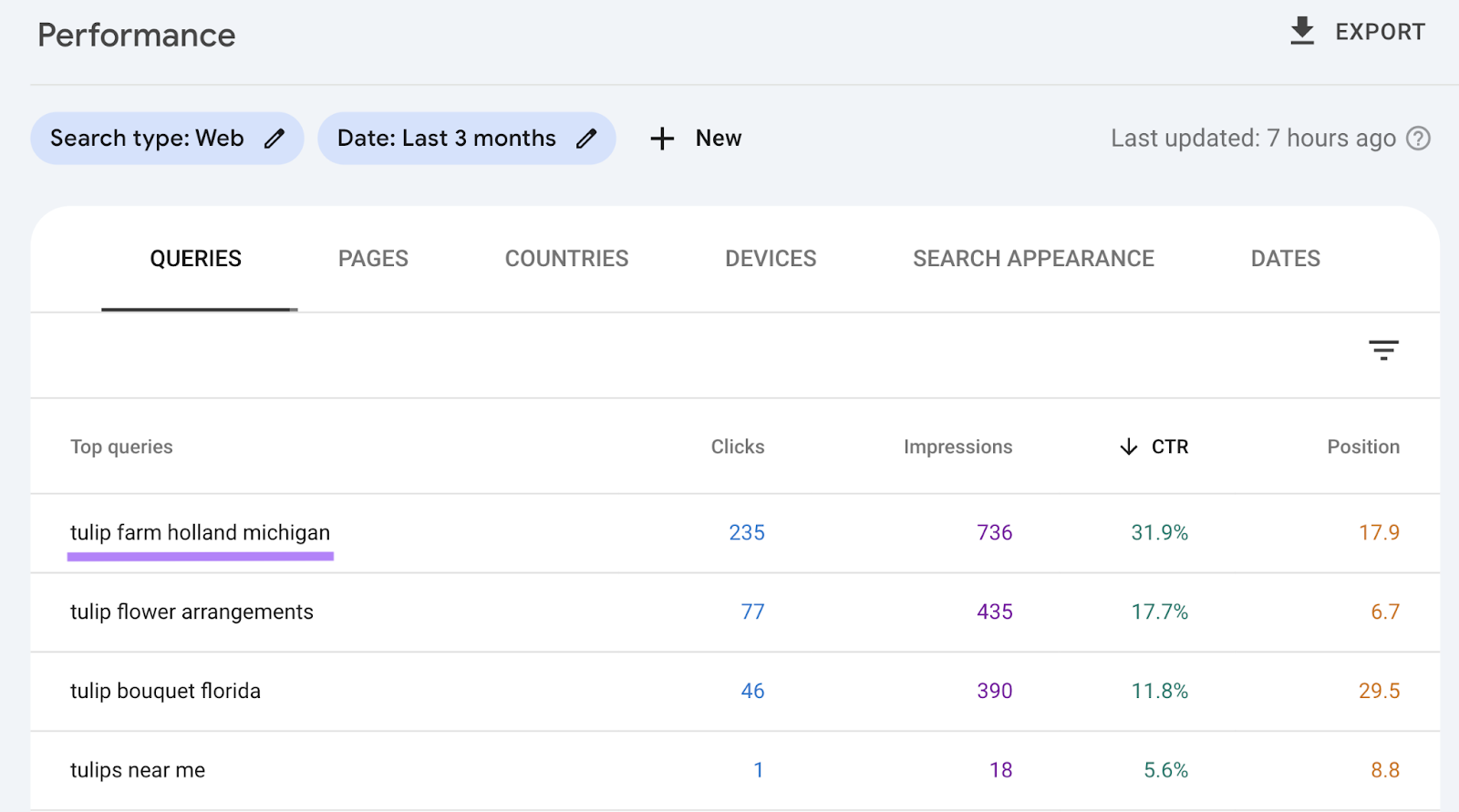Click the plus icon to add filter
The height and width of the screenshot is (812, 1459).
(662, 139)
